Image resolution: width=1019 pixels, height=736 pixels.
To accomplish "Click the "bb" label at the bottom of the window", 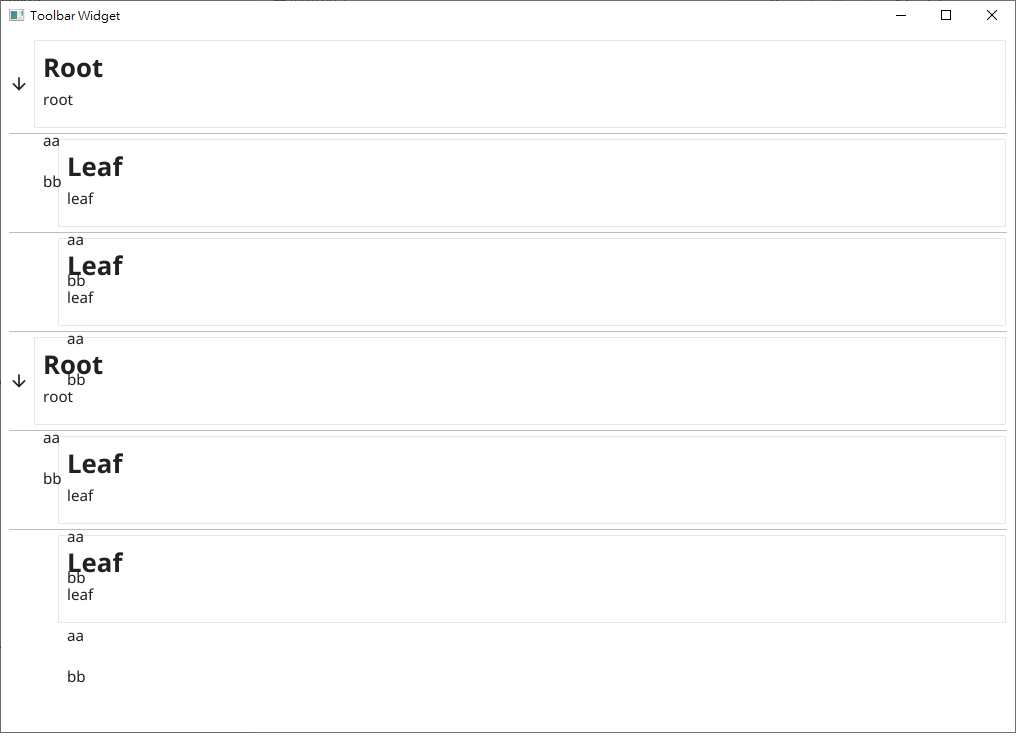I will [76, 677].
